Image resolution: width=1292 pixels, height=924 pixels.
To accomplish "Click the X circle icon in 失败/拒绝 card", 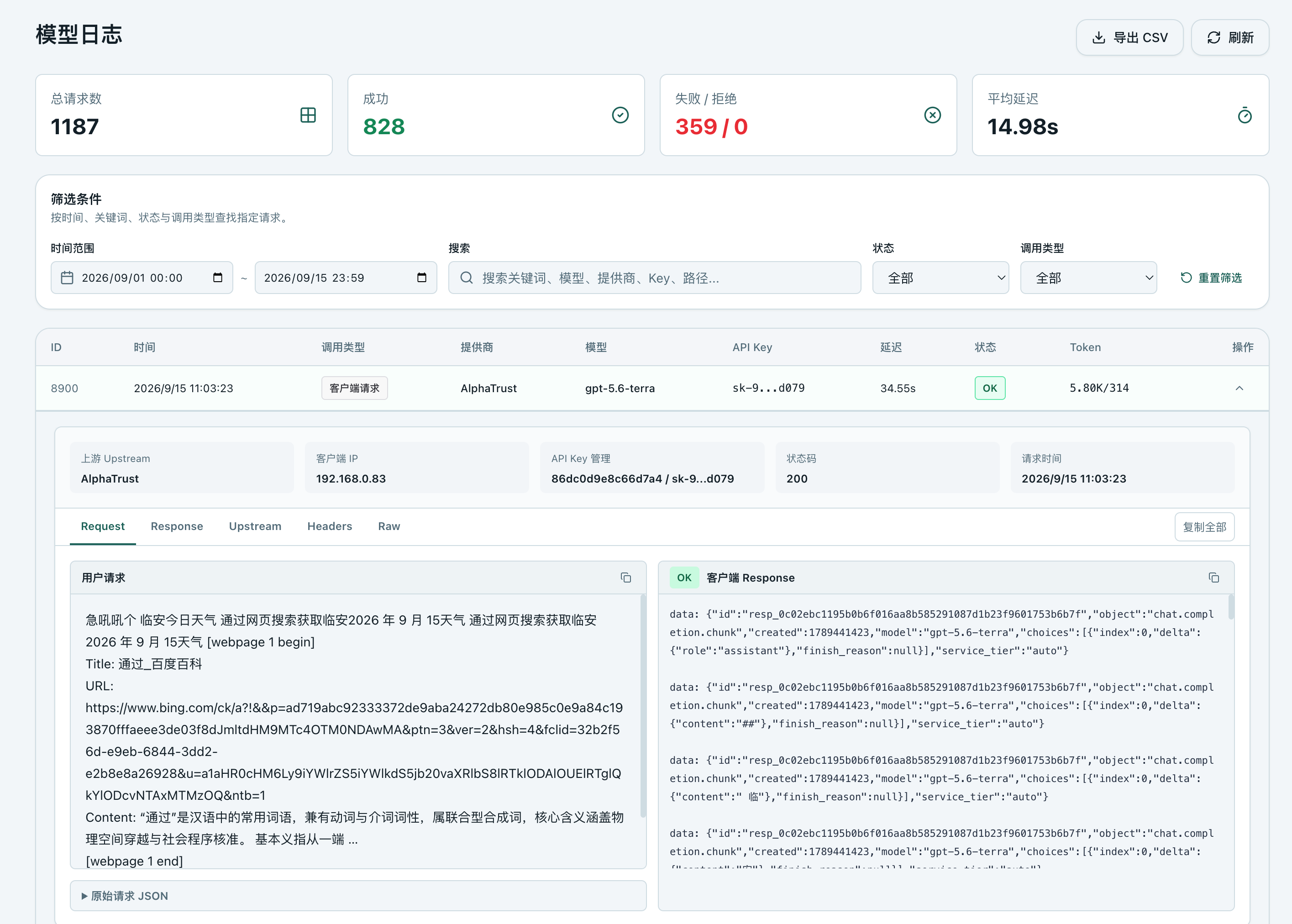I will [932, 115].
